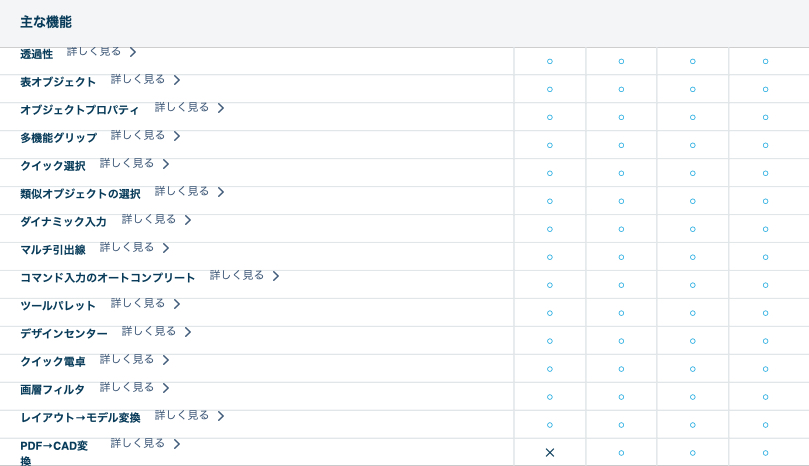
Task: Click the デザインセンター chevron icon
Action: click(188, 331)
